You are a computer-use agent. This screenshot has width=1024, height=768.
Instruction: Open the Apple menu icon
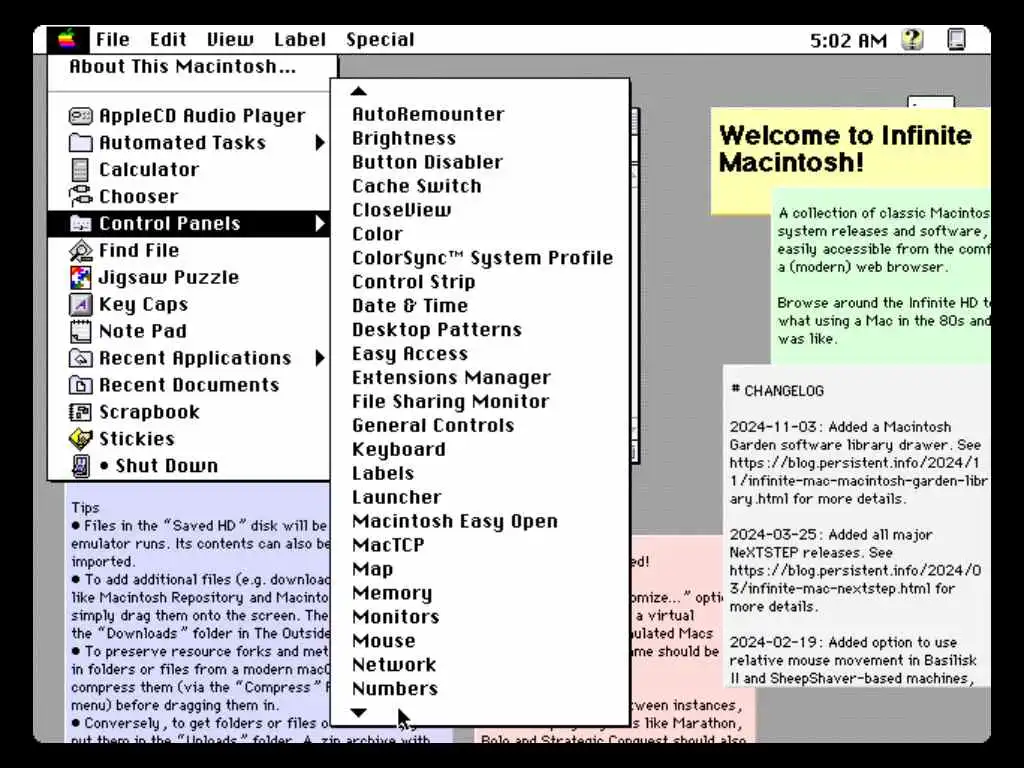click(x=67, y=40)
